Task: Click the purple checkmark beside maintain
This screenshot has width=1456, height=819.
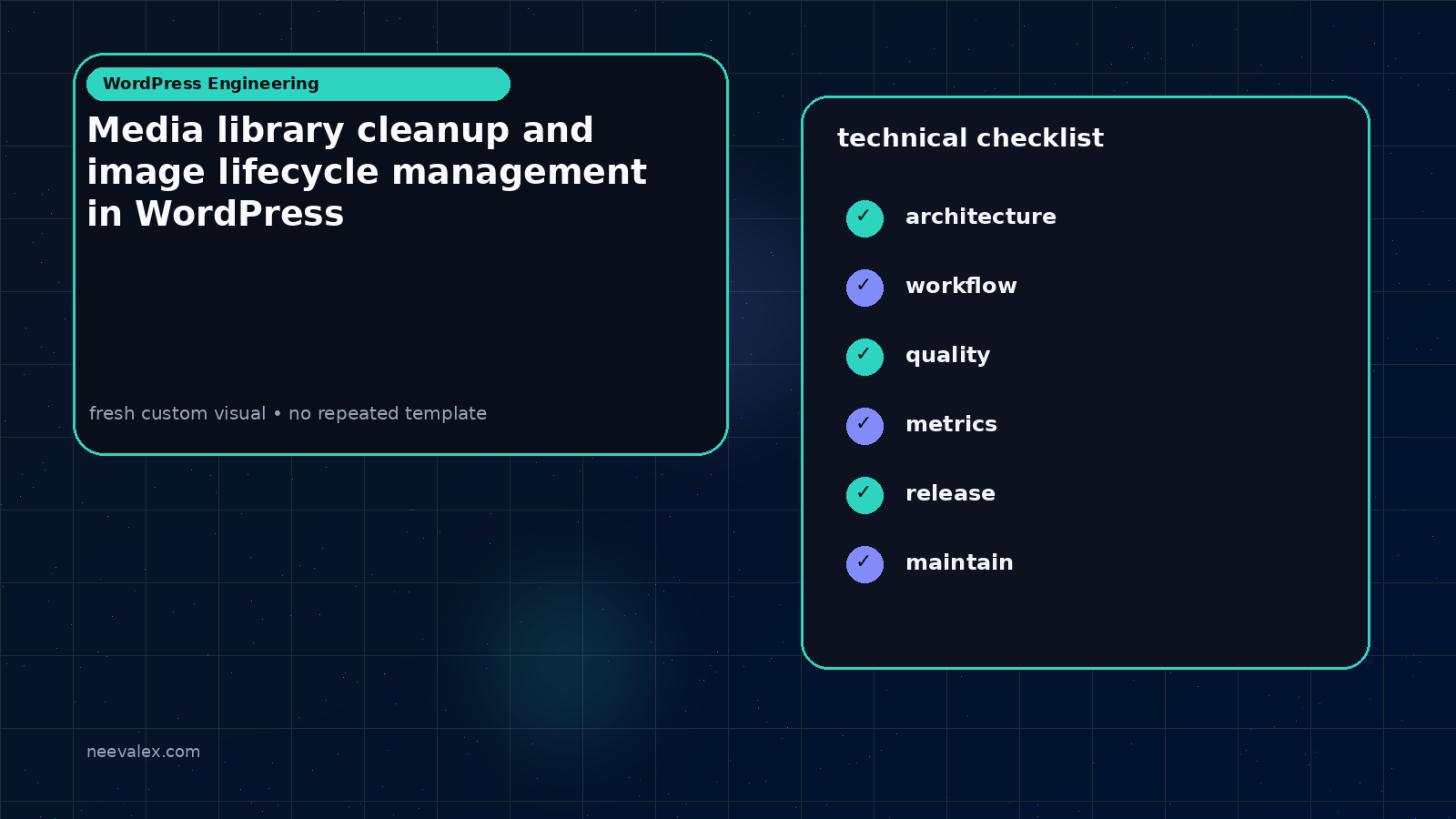Action: click(x=864, y=564)
